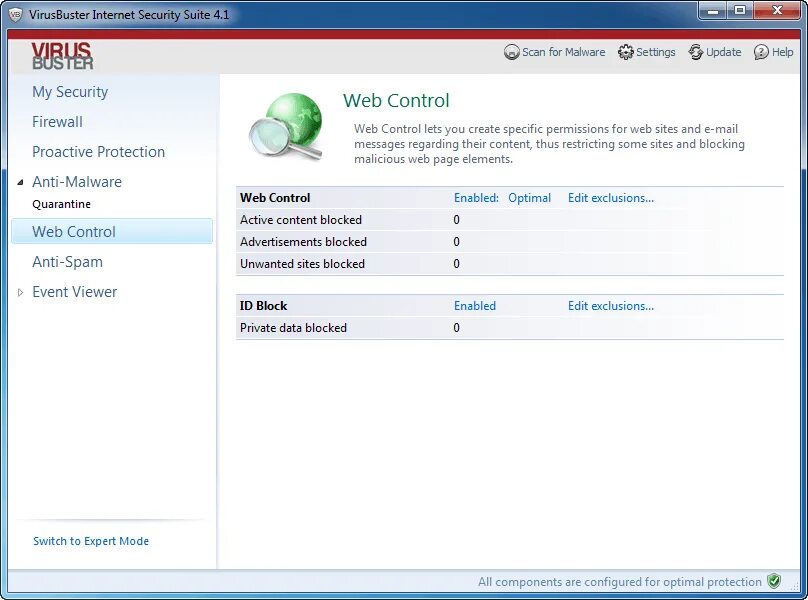
Task: Select Anti-Malware in sidebar
Action: click(x=77, y=181)
